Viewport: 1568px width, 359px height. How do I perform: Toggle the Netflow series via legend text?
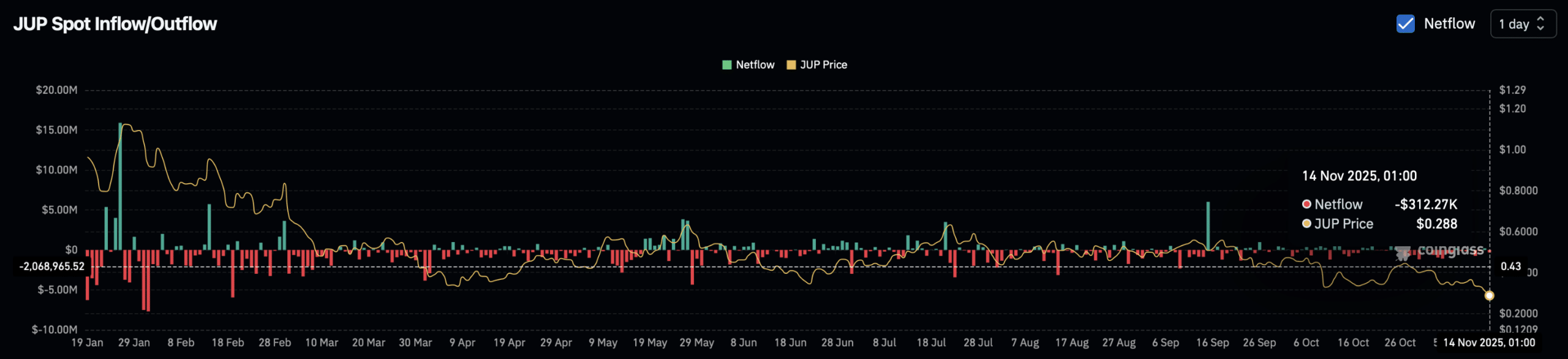pos(755,65)
